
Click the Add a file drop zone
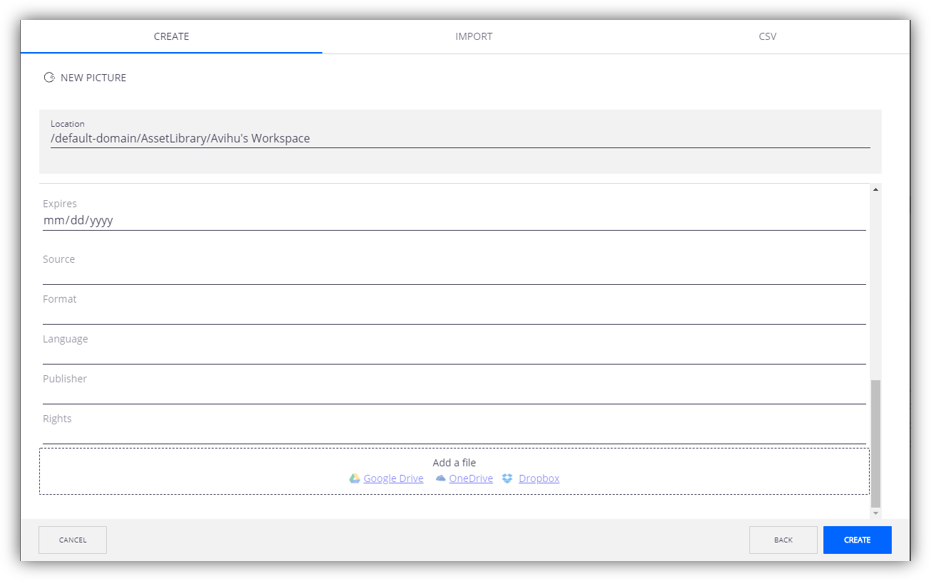coord(454,461)
